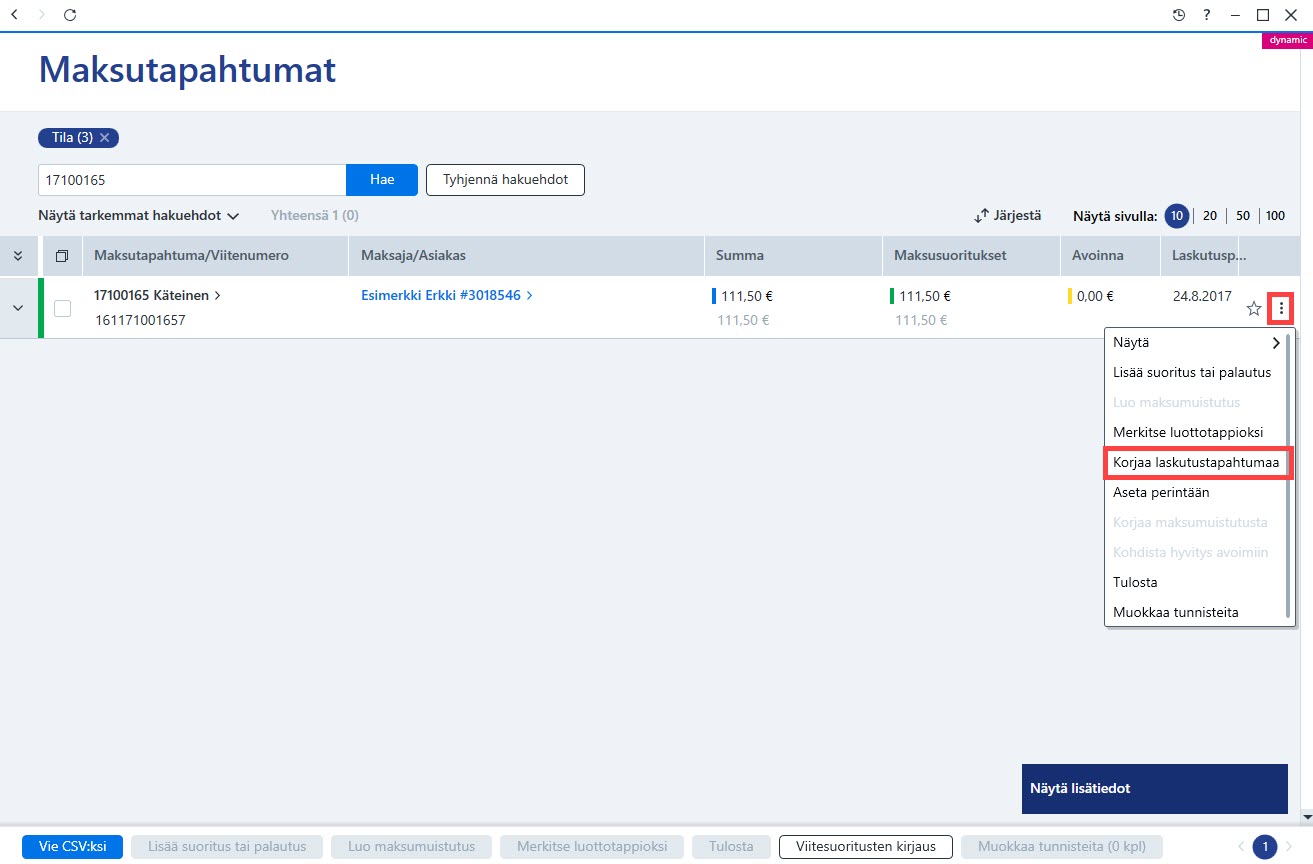
Task: Expand Näytä tarkemmat hakuehdot
Action: click(x=139, y=215)
